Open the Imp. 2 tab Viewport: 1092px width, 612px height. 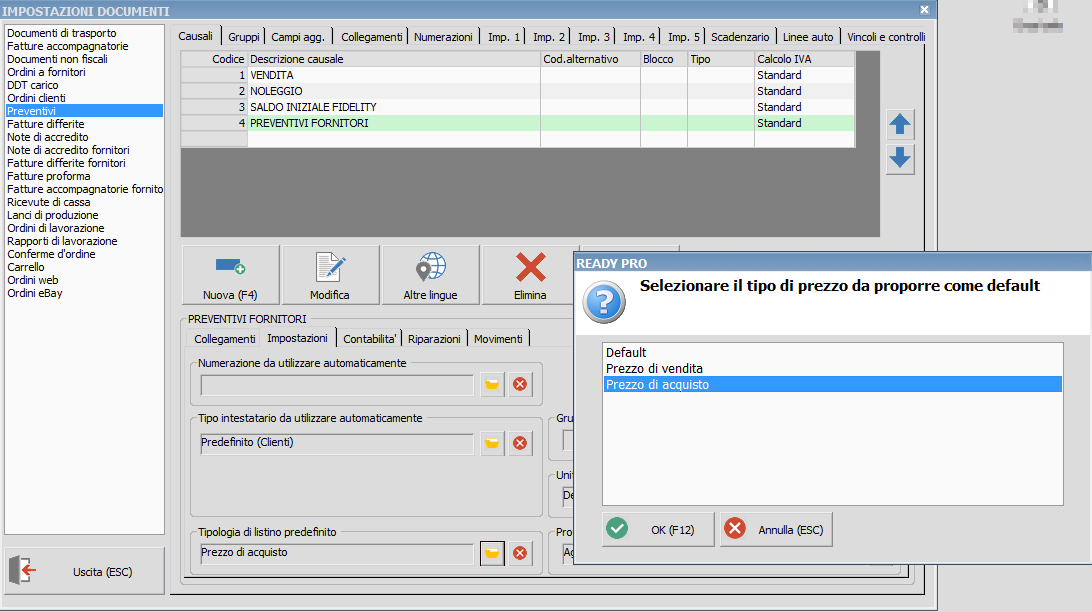[x=549, y=37]
